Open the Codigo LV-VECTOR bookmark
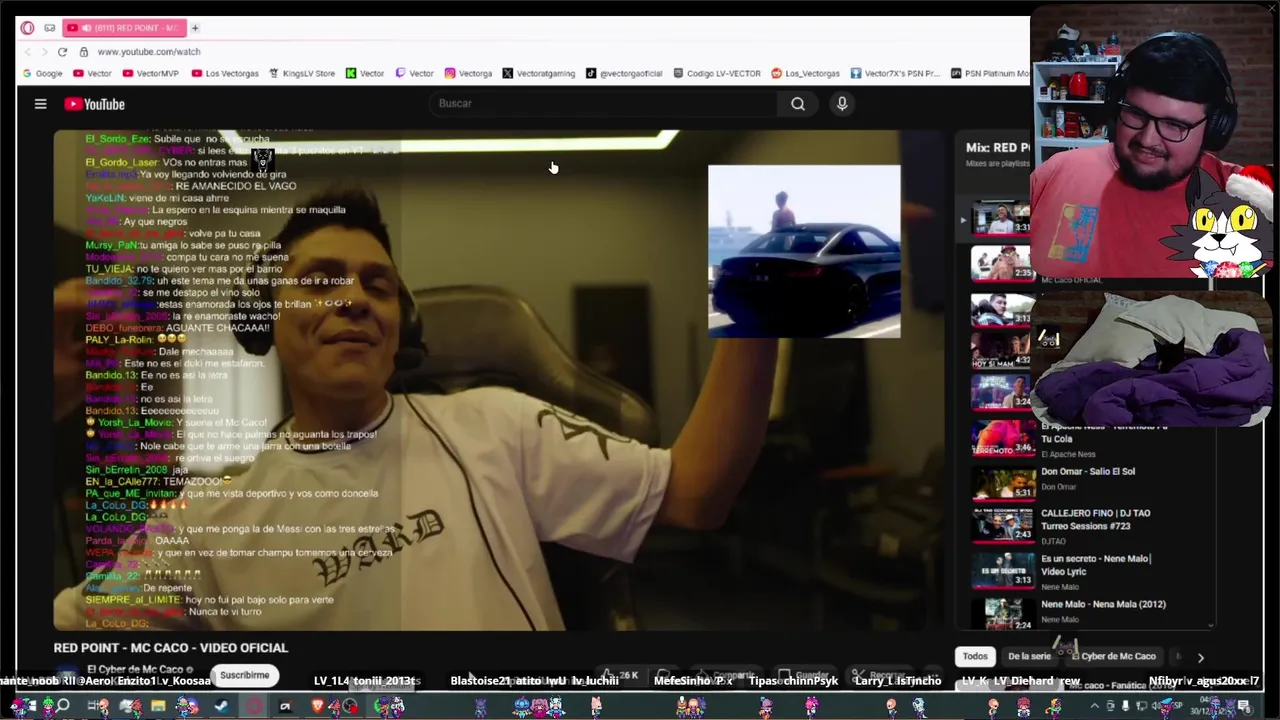The height and width of the screenshot is (720, 1280). point(717,73)
